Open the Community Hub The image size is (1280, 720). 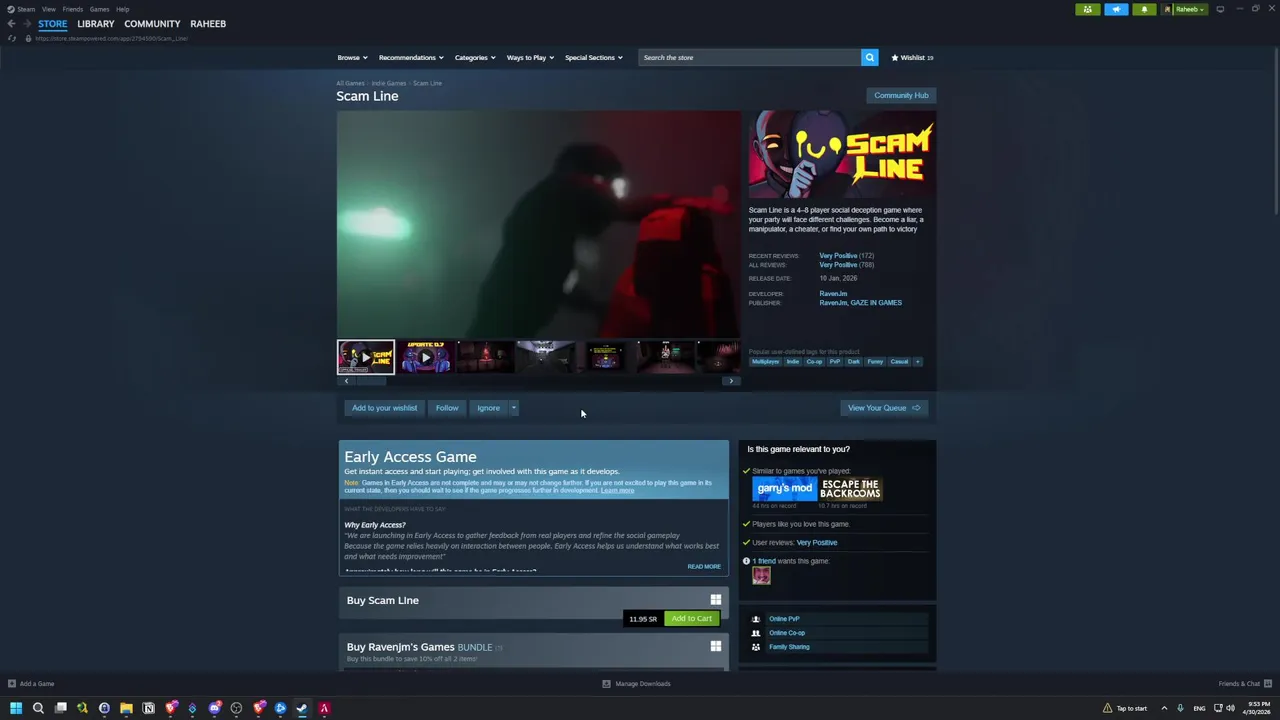[901, 95]
